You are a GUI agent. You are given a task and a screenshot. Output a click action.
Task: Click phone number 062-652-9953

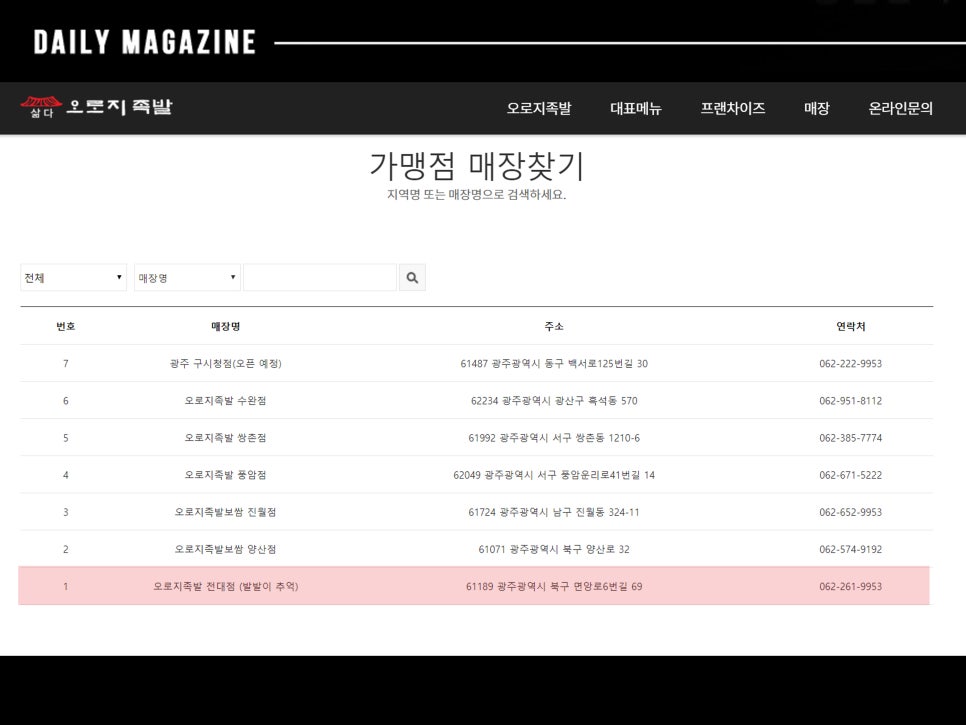(850, 512)
